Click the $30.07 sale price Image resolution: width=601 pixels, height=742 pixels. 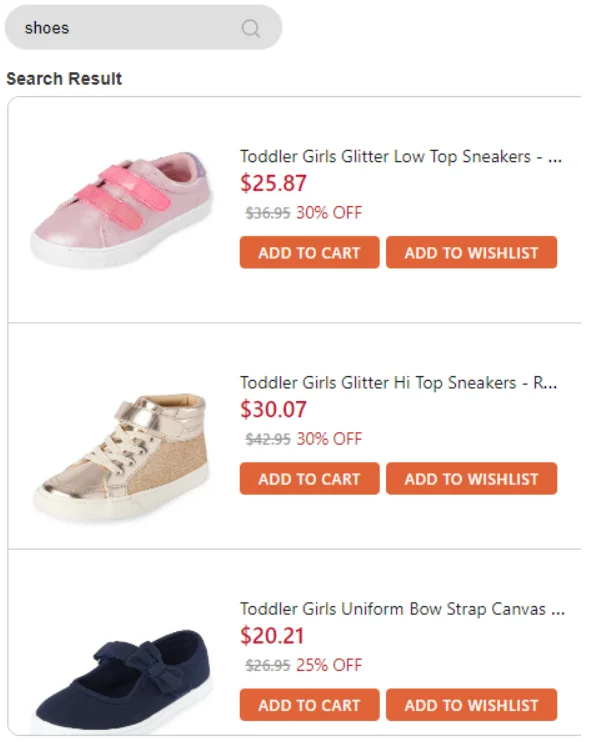(274, 409)
